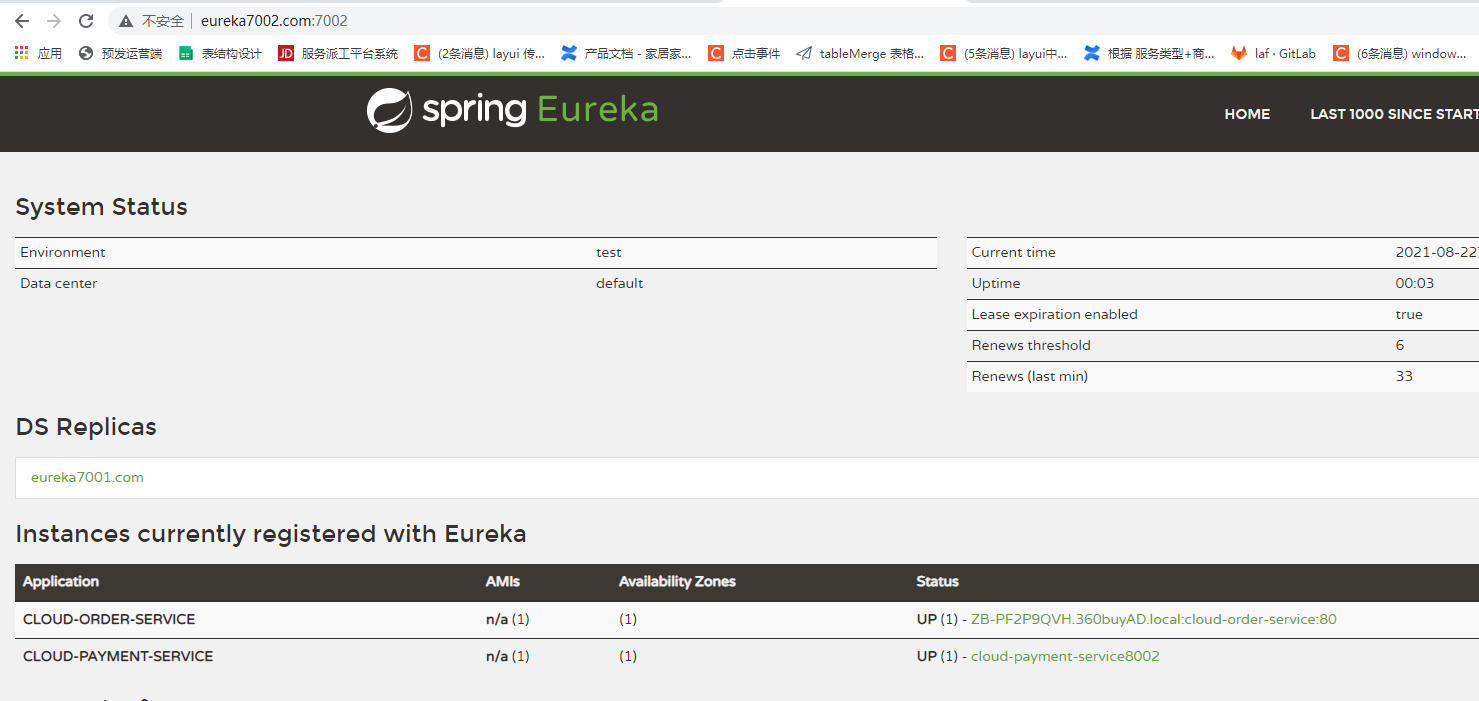Click n/a (1) in CLOUD-ORDER-SERVICE row
Viewport: 1479px width, 701px height.
coord(508,619)
